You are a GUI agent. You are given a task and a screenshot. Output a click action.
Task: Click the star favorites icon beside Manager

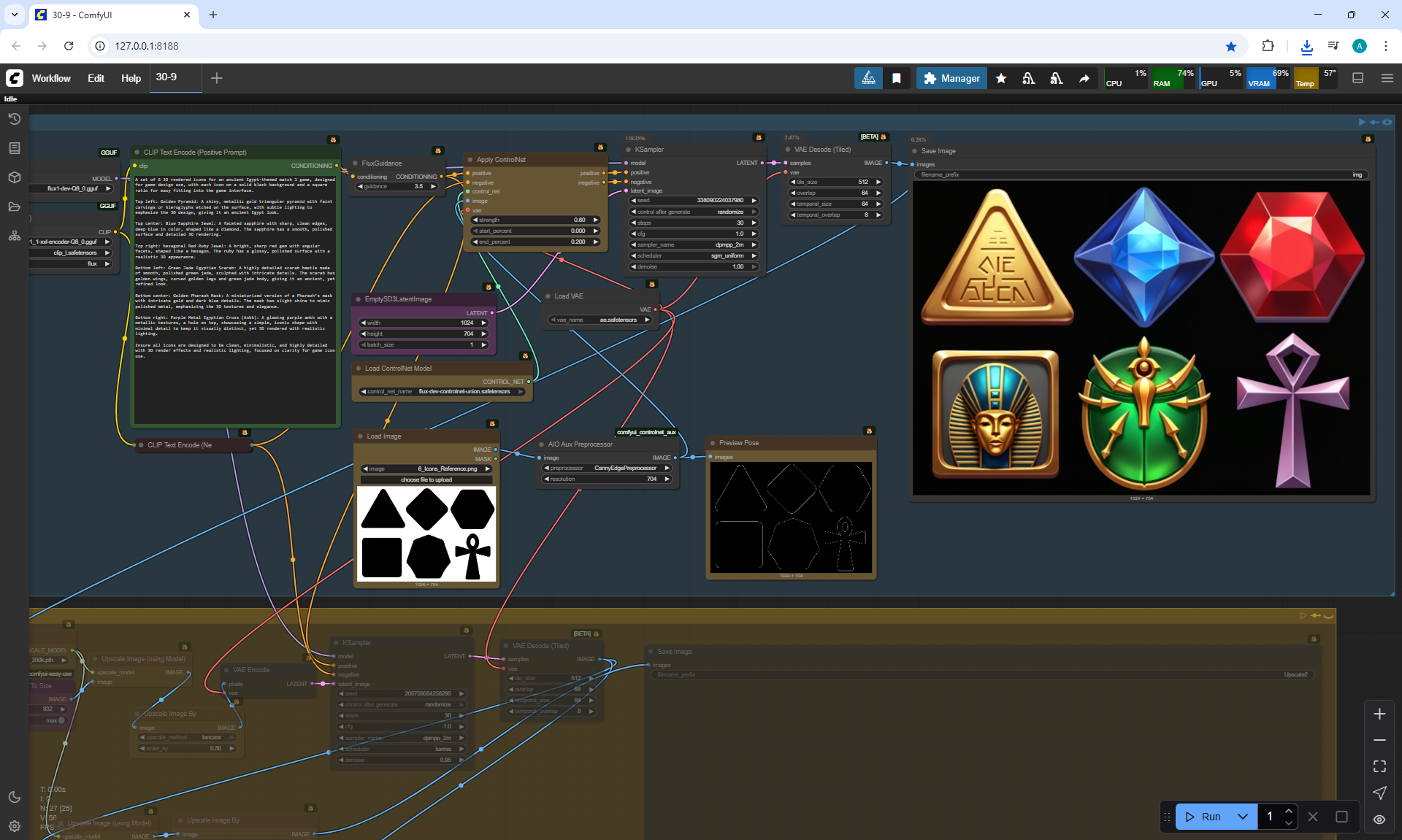1001,78
